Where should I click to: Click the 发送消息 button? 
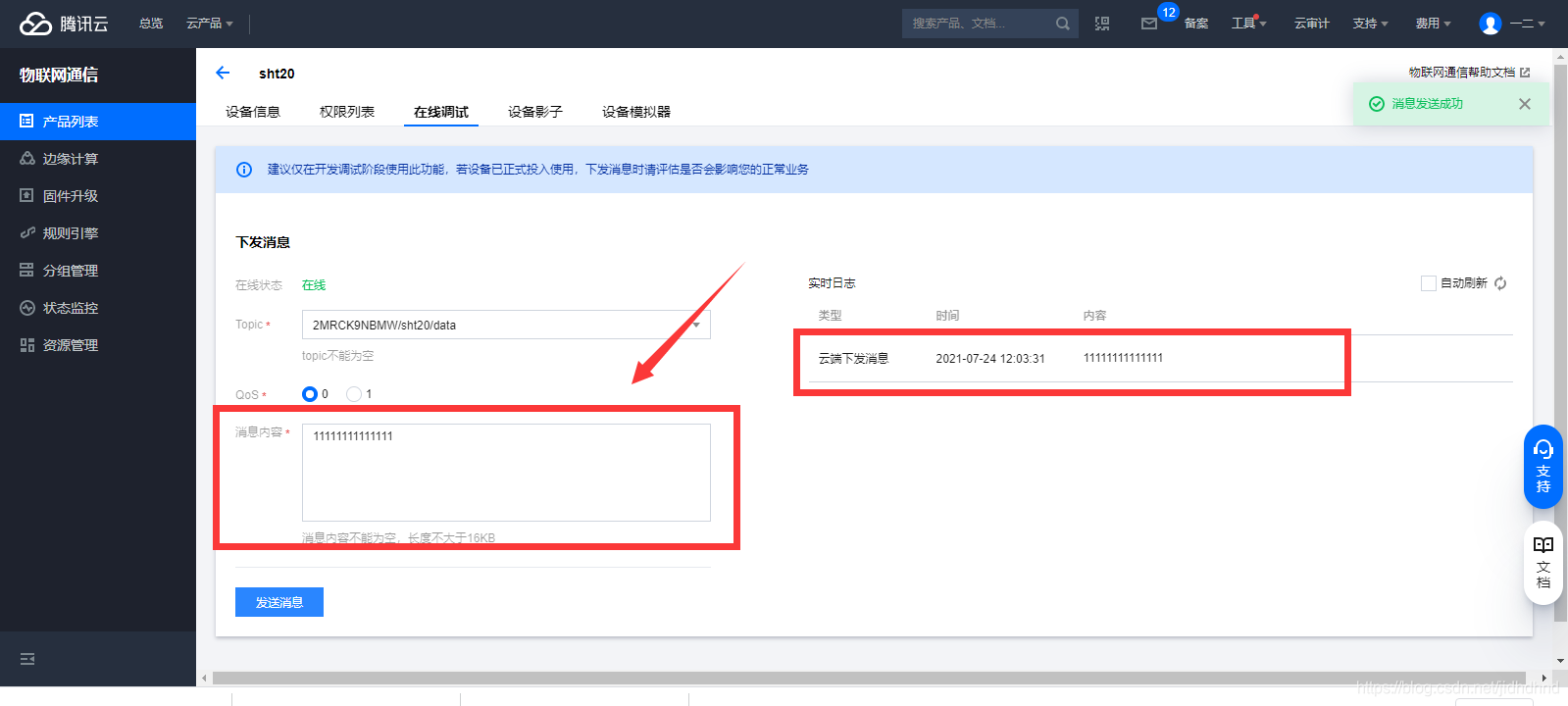point(279,602)
